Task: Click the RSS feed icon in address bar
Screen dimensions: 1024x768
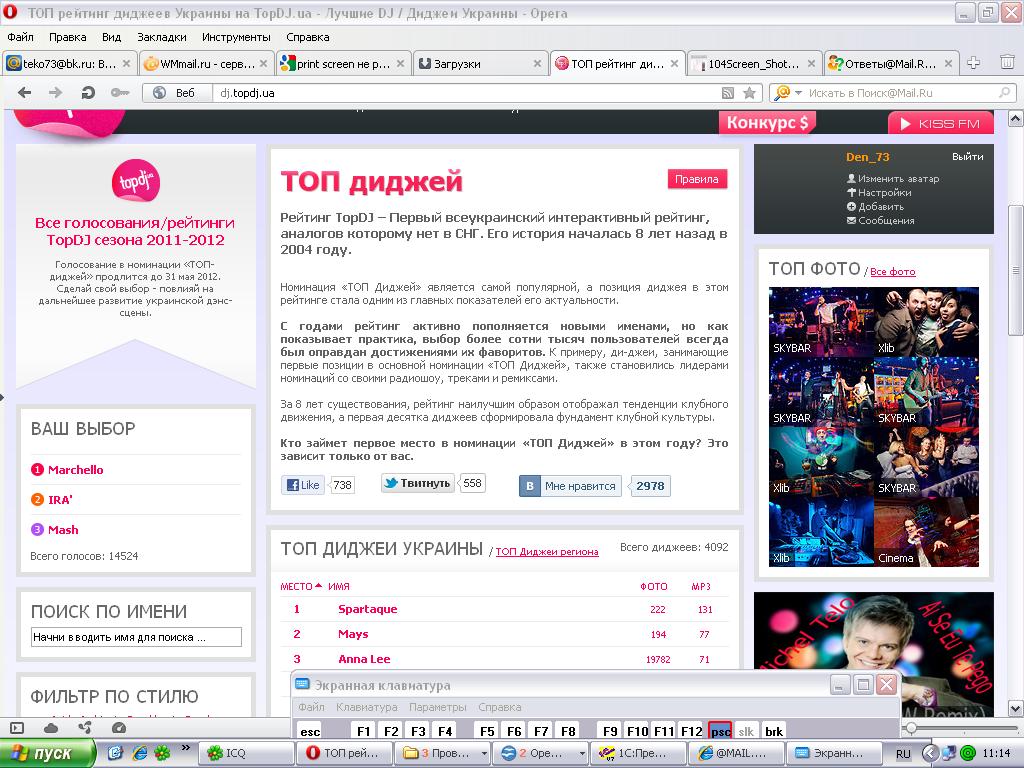Action: pos(729,93)
